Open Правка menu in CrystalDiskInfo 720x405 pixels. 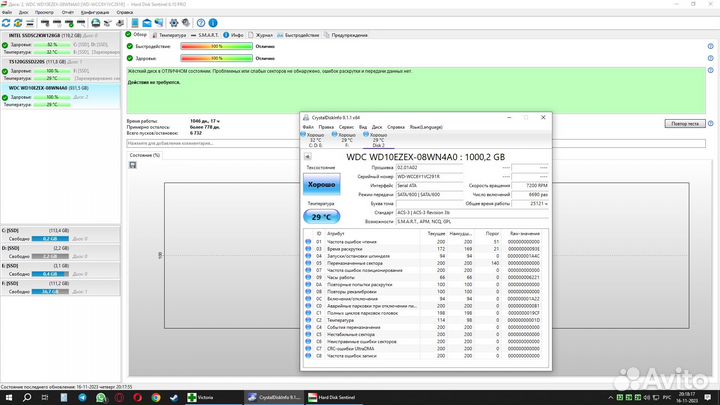[326, 127]
